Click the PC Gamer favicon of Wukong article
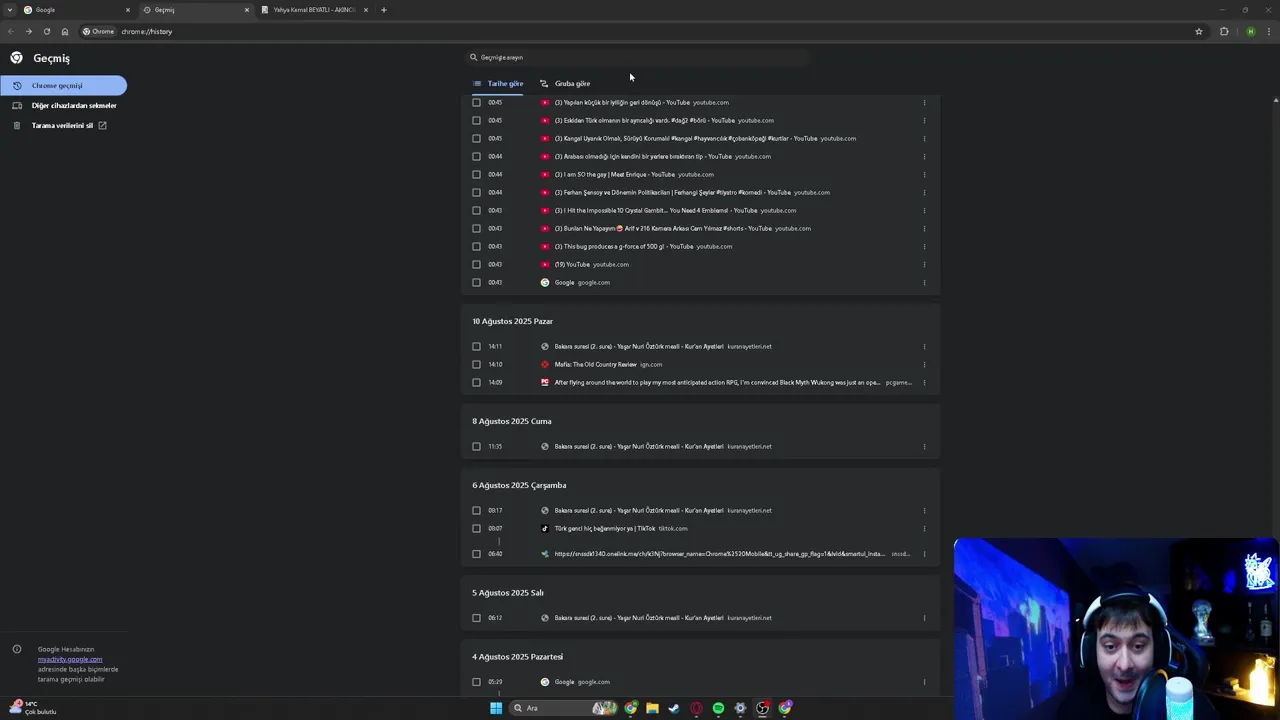This screenshot has height=720, width=1280. click(545, 382)
